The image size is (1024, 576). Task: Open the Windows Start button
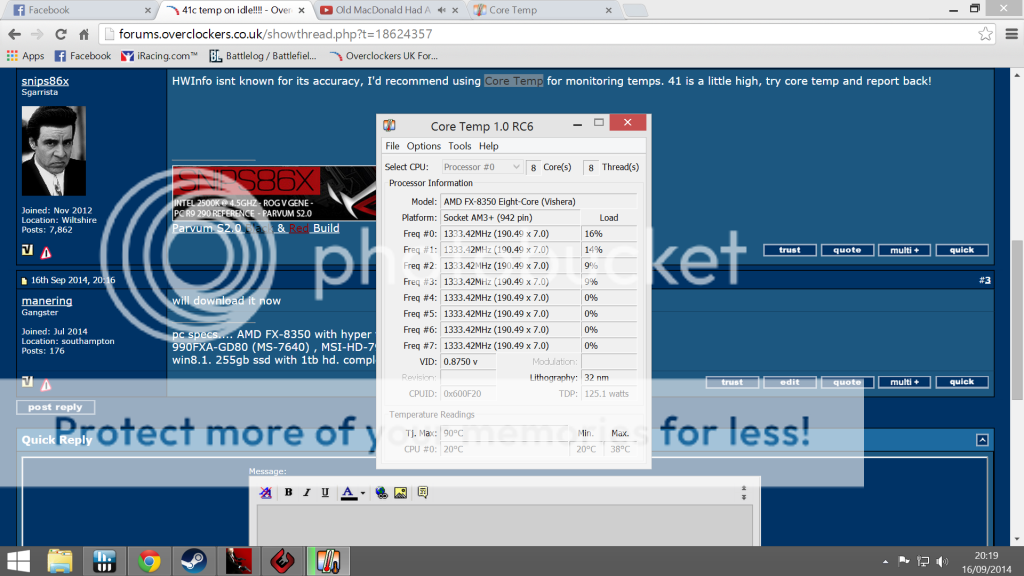(18, 561)
